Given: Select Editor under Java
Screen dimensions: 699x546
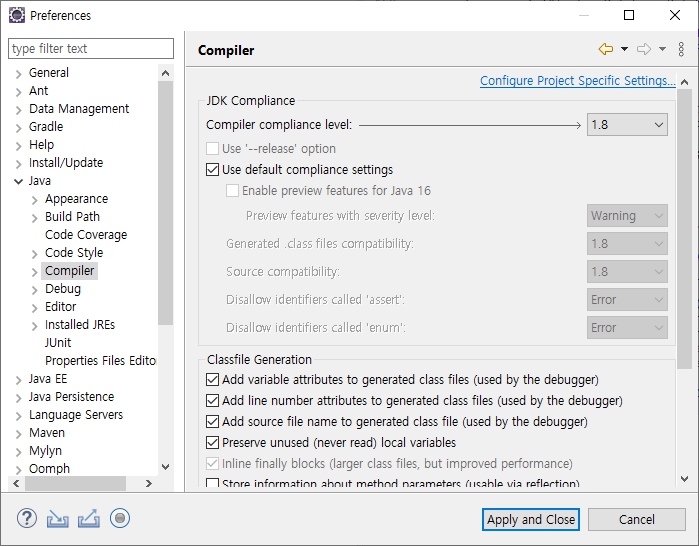Looking at the screenshot, I should [61, 307].
